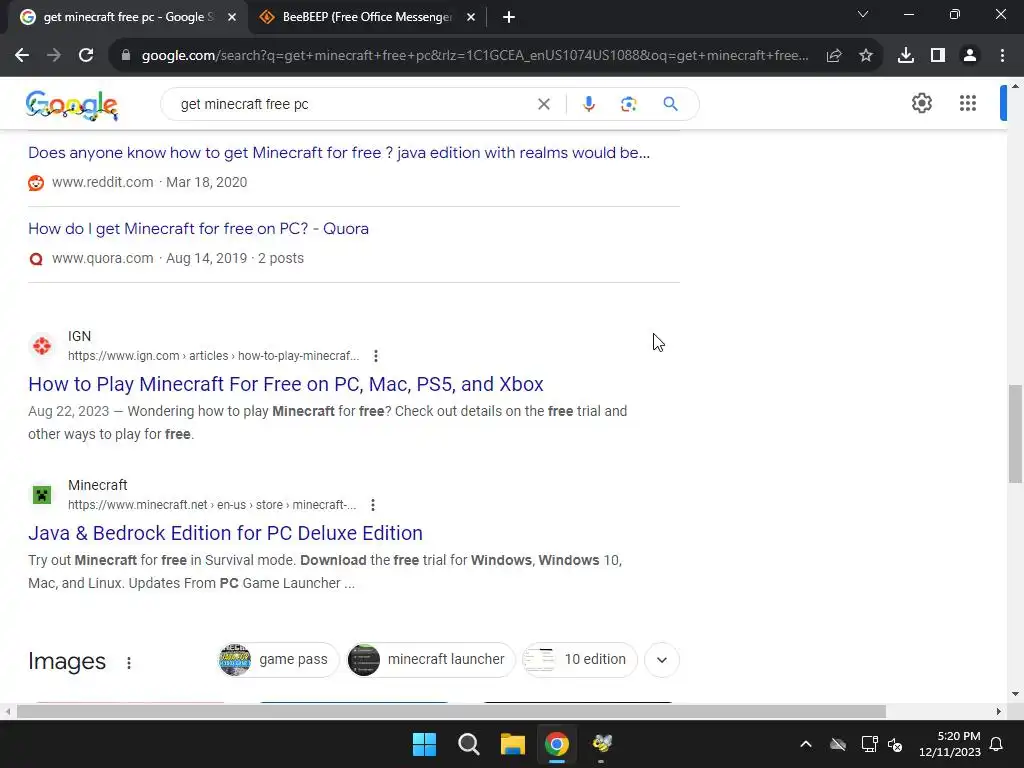Viewport: 1024px width, 768px height.
Task: Open Windows taskbar search
Action: coord(468,744)
